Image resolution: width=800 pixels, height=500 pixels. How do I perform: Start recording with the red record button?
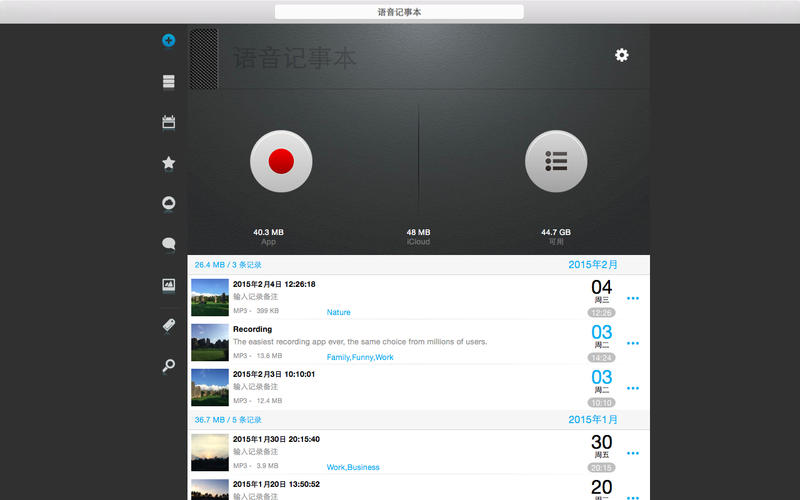(281, 161)
